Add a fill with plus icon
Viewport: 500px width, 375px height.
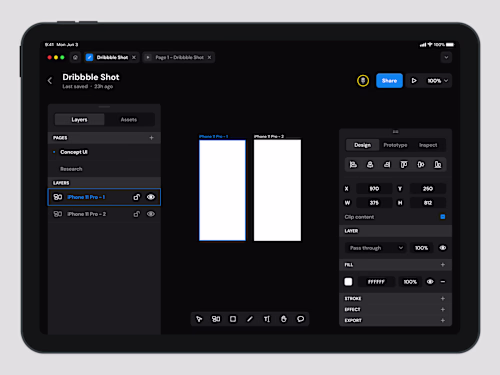443,265
